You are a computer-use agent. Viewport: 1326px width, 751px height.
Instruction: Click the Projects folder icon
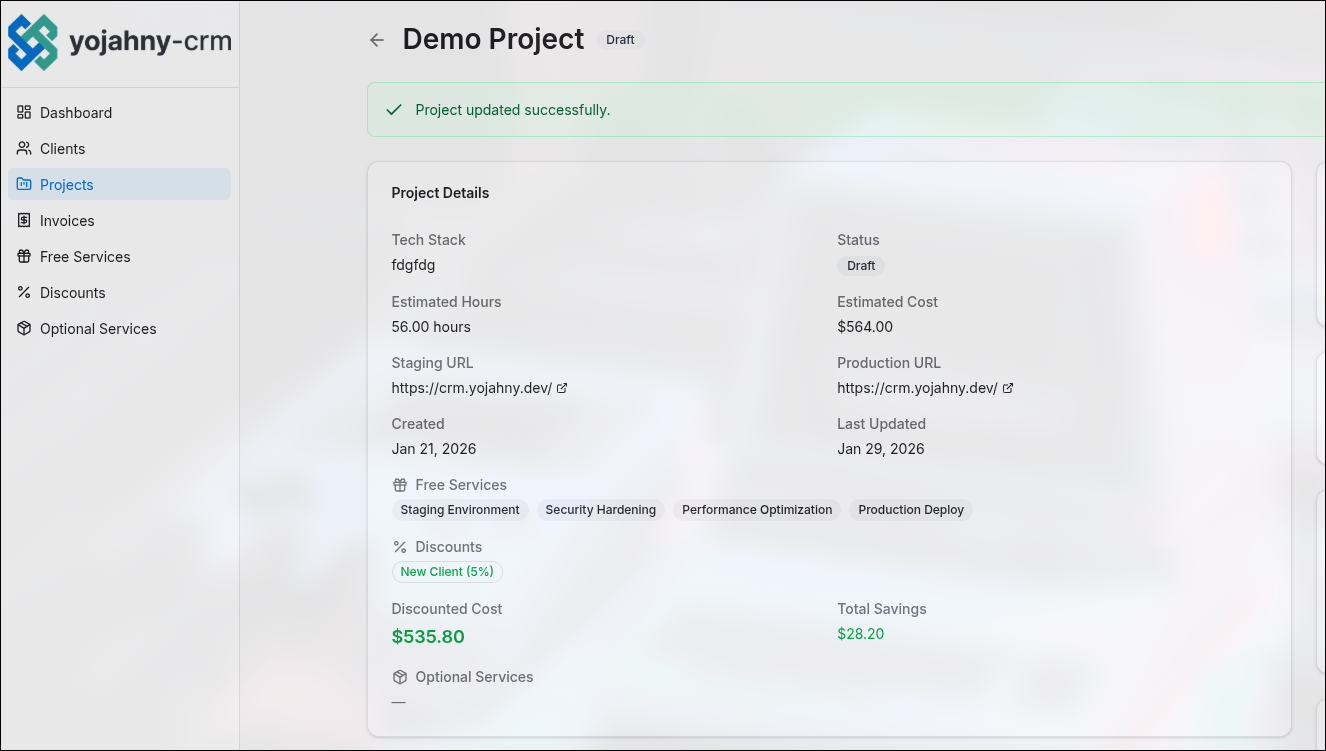coord(24,184)
